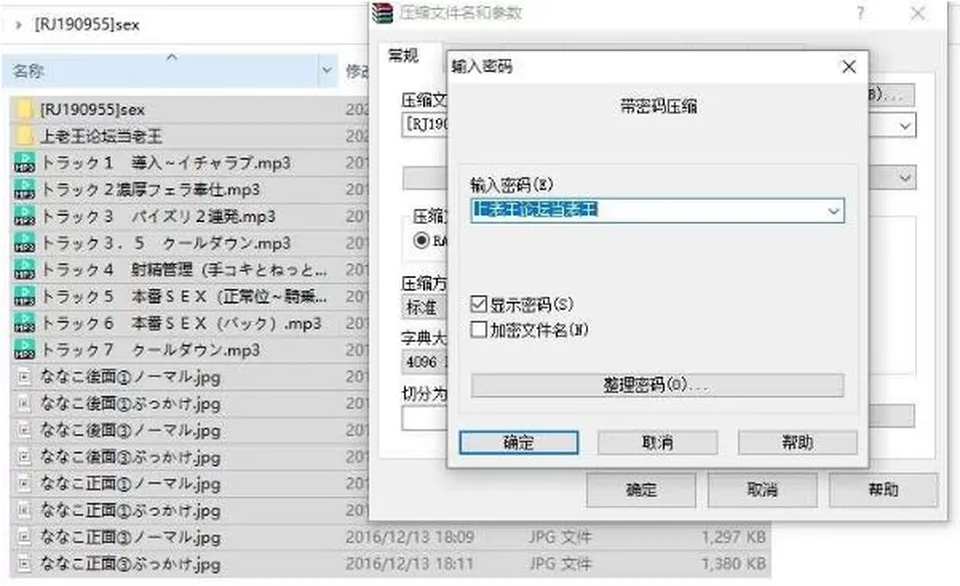The height and width of the screenshot is (586, 960).
Task: Select the image icon for ななこ正面③ノーマル.jpg
Action: [x=24, y=538]
